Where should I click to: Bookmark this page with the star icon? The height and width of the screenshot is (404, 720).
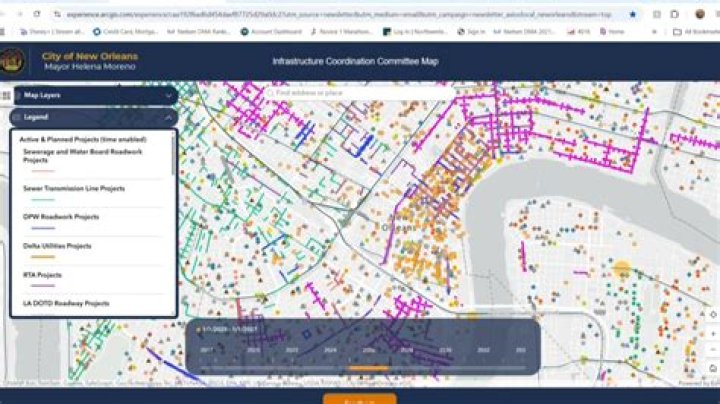click(x=633, y=14)
